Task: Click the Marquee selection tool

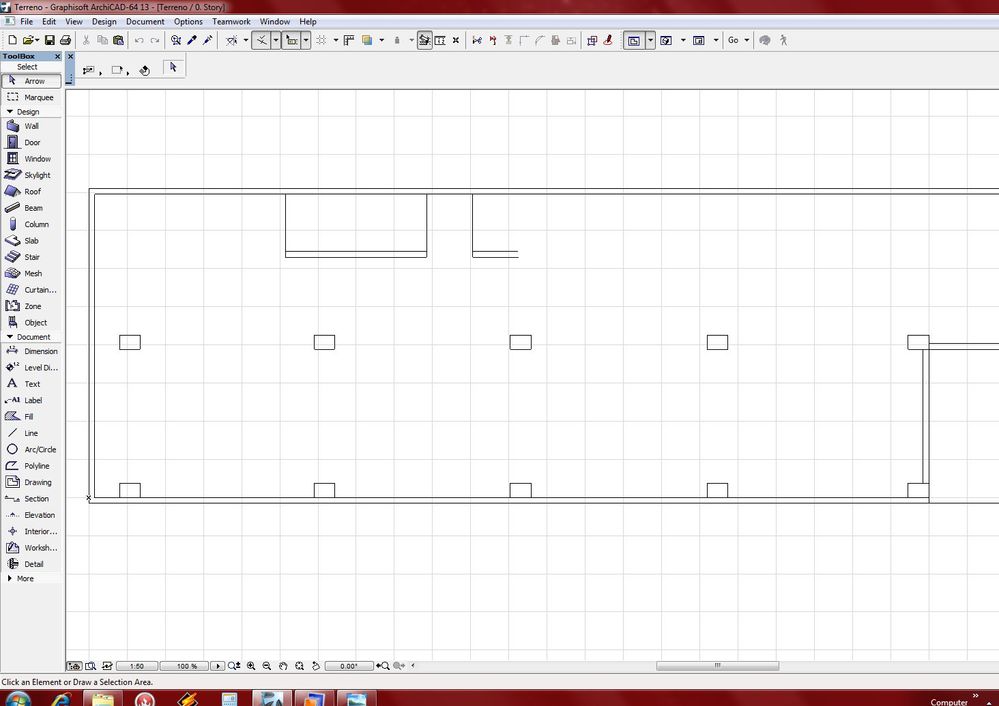Action: pyautogui.click(x=31, y=97)
